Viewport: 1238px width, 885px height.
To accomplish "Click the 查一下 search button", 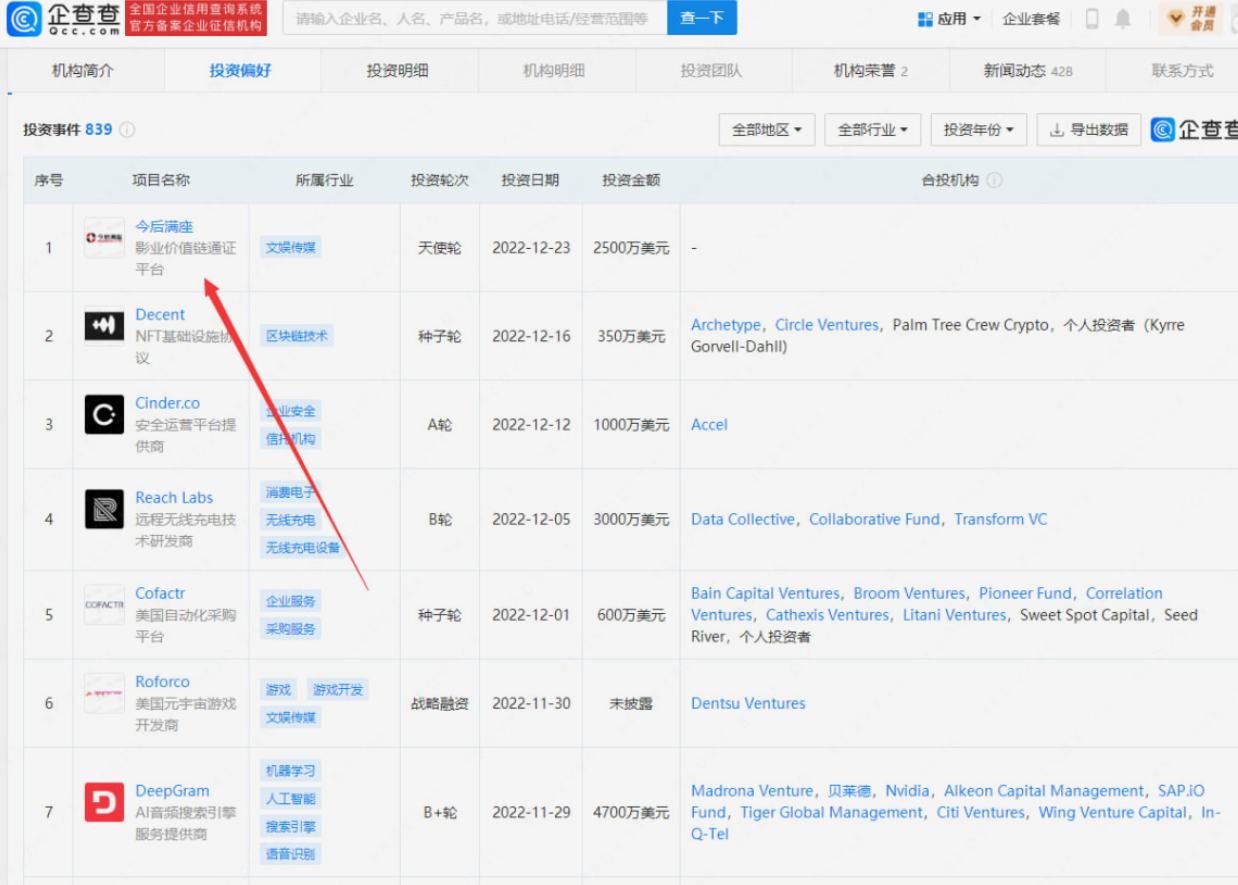I will click(702, 18).
